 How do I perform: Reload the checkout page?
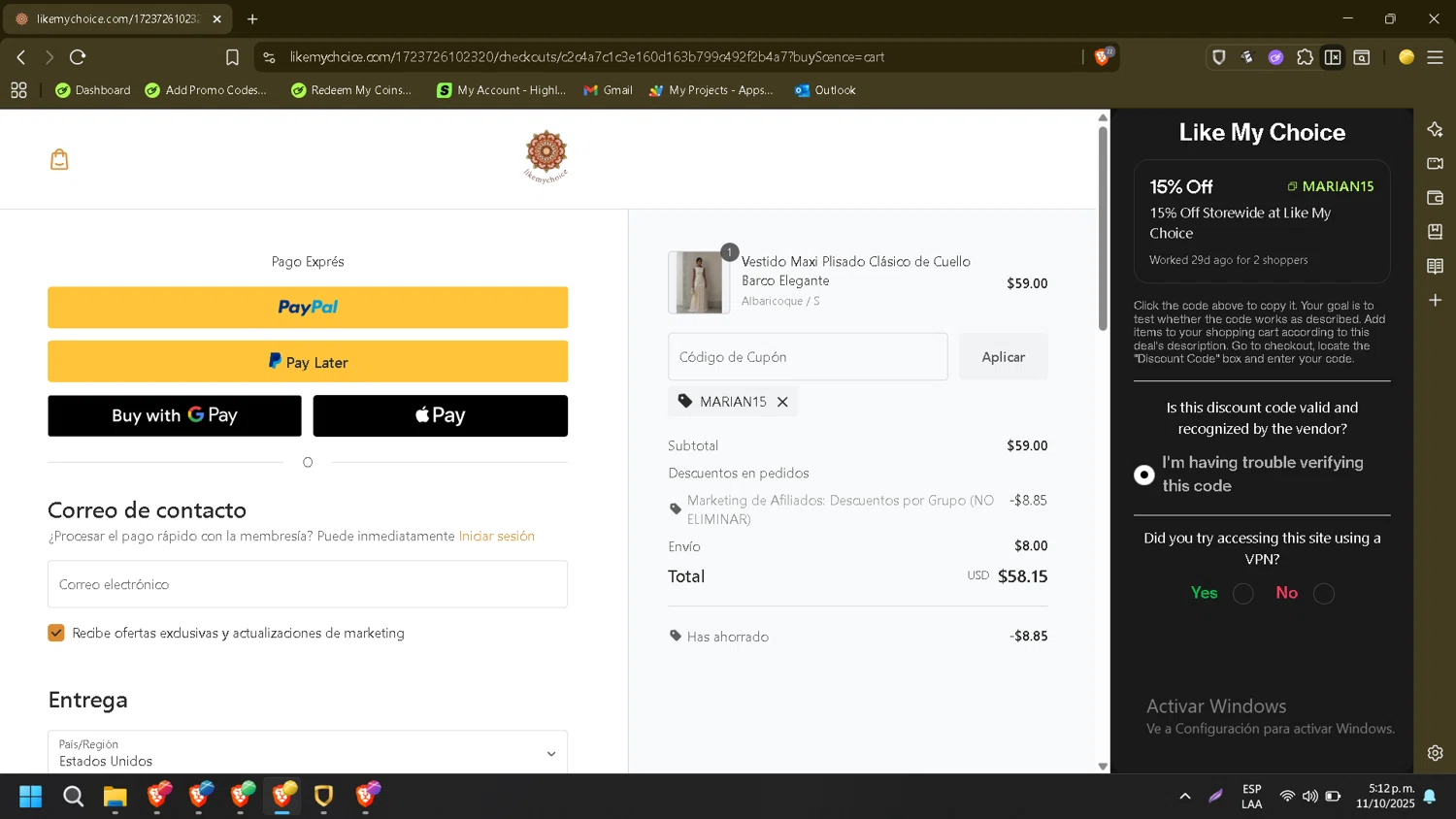click(78, 57)
